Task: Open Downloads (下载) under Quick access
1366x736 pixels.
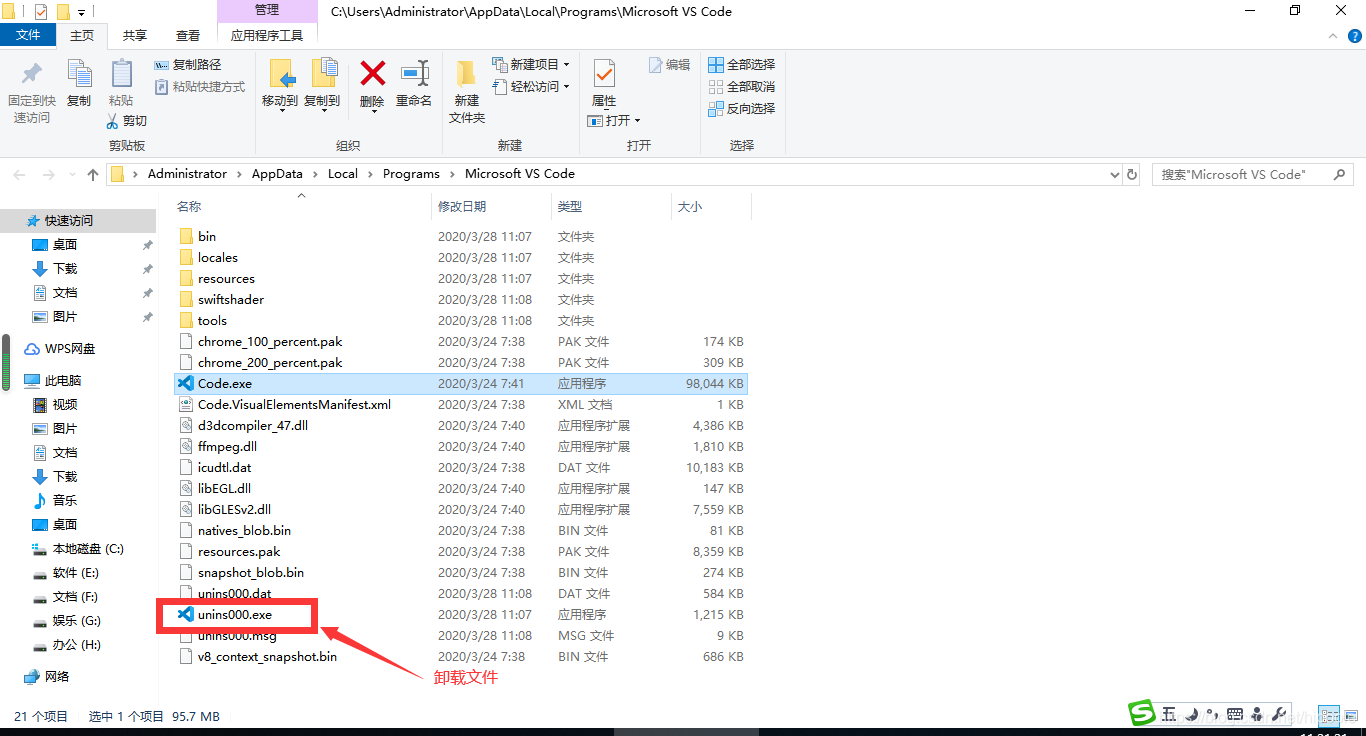Action: pyautogui.click(x=65, y=269)
